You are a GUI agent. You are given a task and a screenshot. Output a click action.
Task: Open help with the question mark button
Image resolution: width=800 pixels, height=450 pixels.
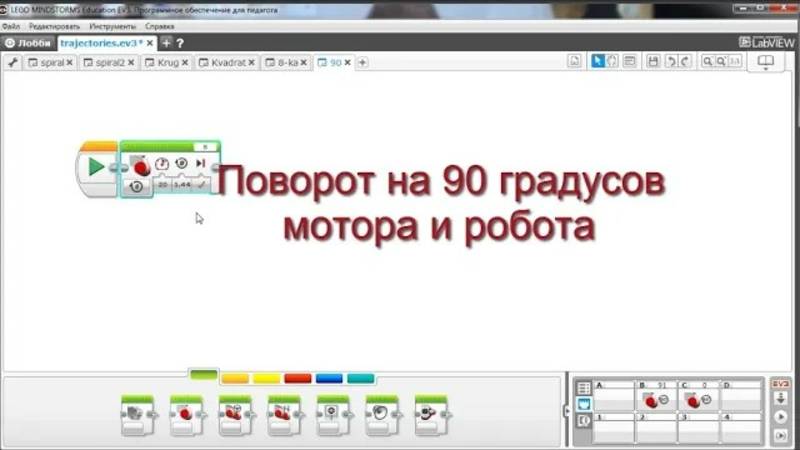[180, 43]
